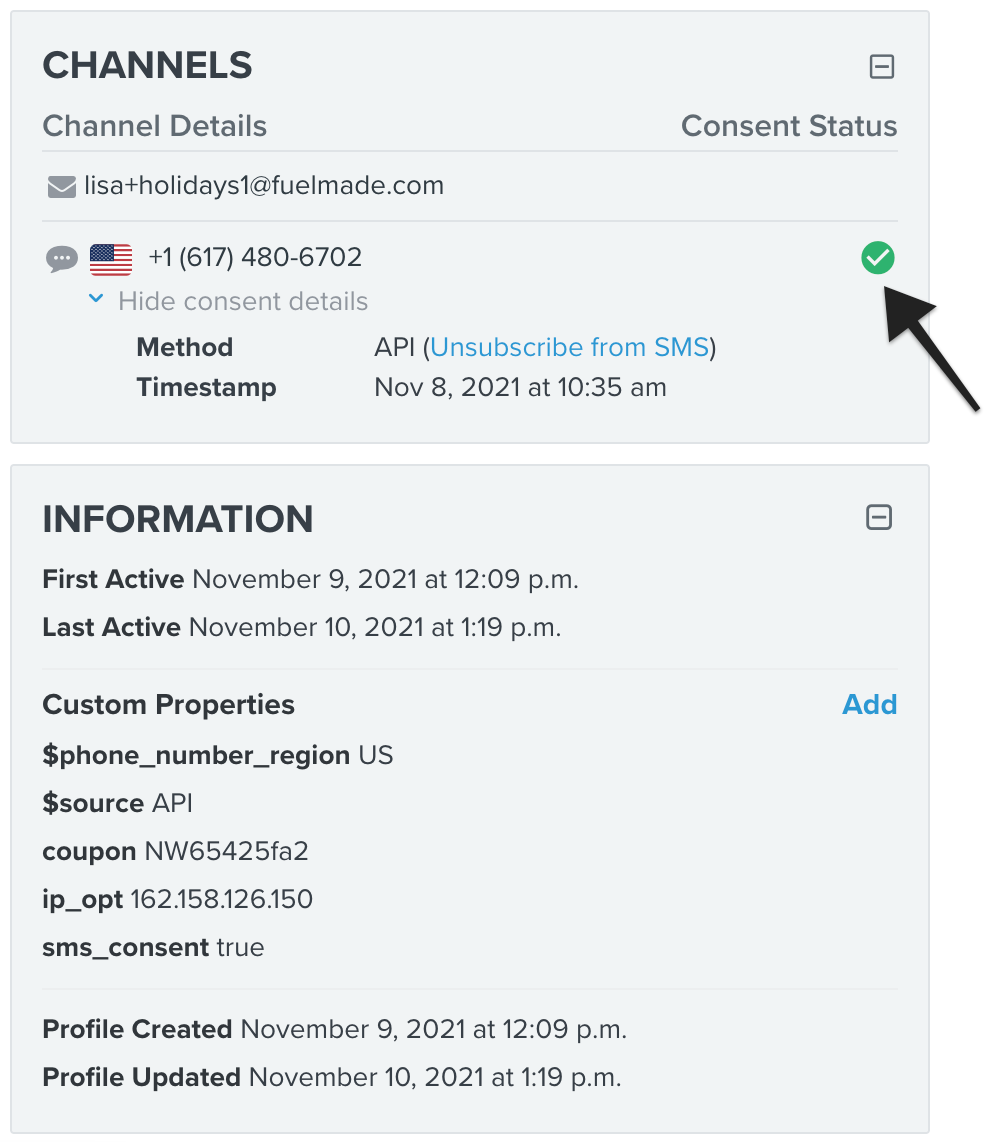The height and width of the screenshot is (1142, 995).
Task: Click the email address lisa+holidays1@fuelmade.com
Action: pos(264,186)
